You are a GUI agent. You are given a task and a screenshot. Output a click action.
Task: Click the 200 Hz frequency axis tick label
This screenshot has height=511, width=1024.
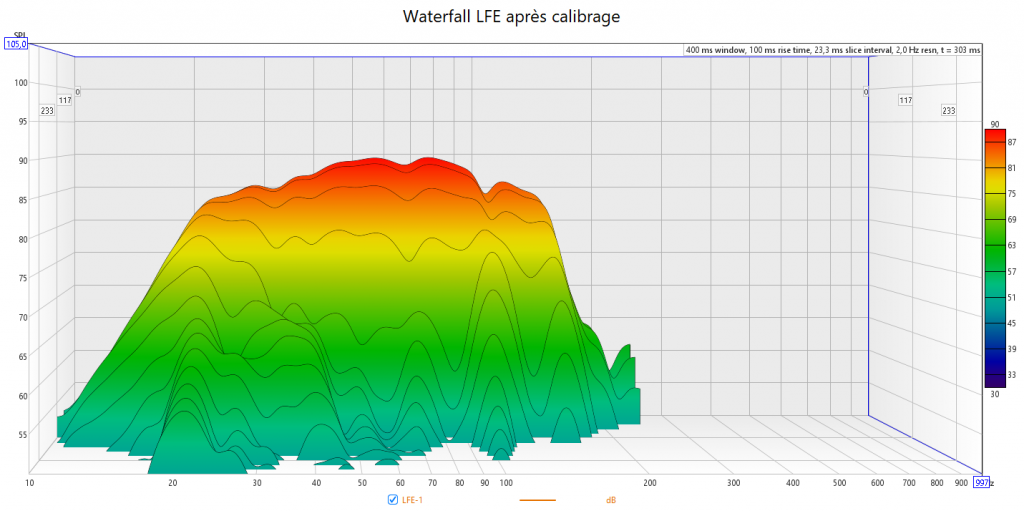[x=648, y=483]
